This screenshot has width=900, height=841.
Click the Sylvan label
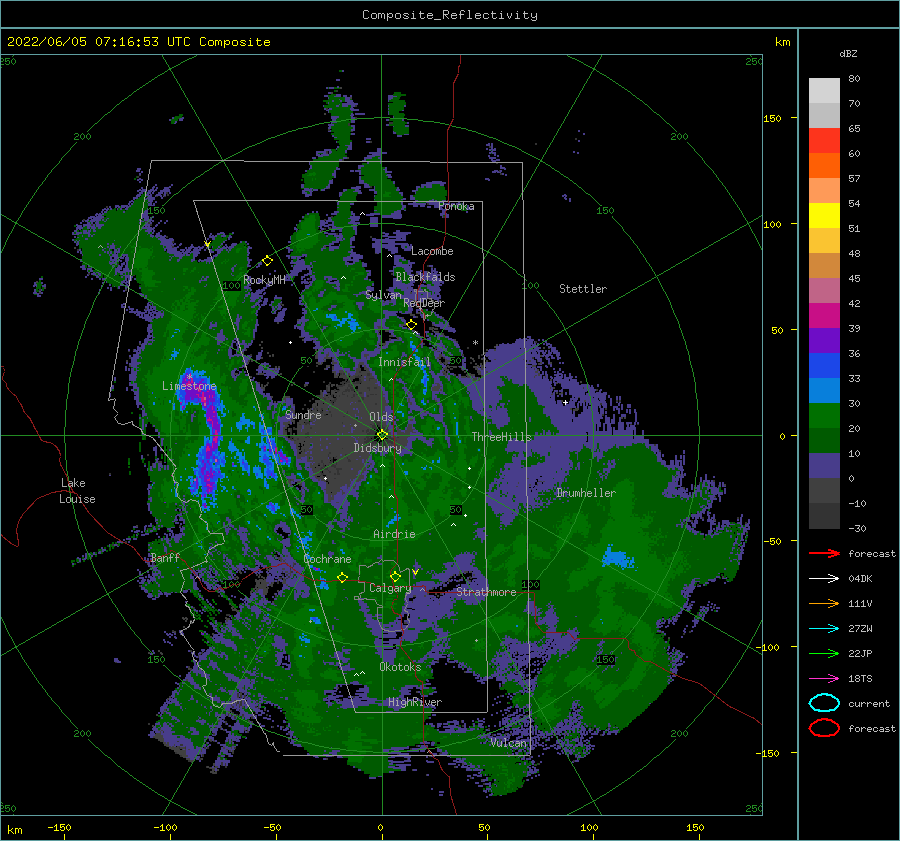tap(383, 295)
